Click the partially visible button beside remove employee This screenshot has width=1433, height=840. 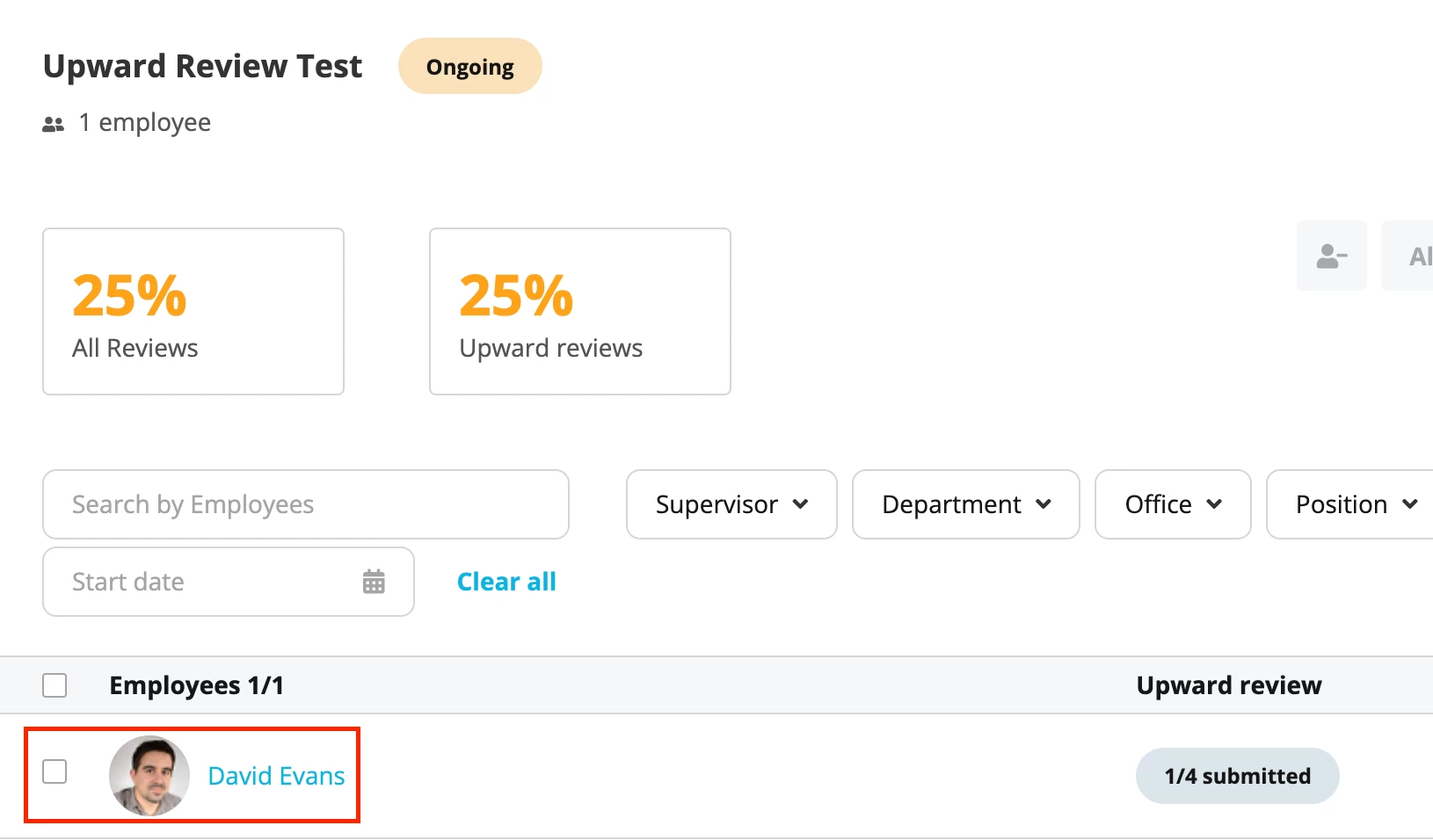(x=1408, y=256)
